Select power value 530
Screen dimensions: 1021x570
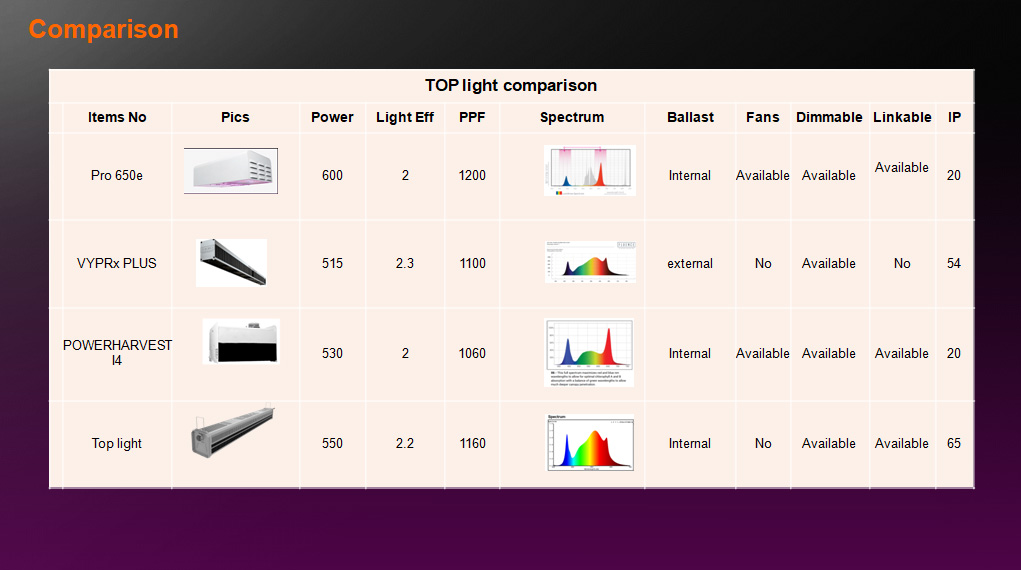click(332, 353)
